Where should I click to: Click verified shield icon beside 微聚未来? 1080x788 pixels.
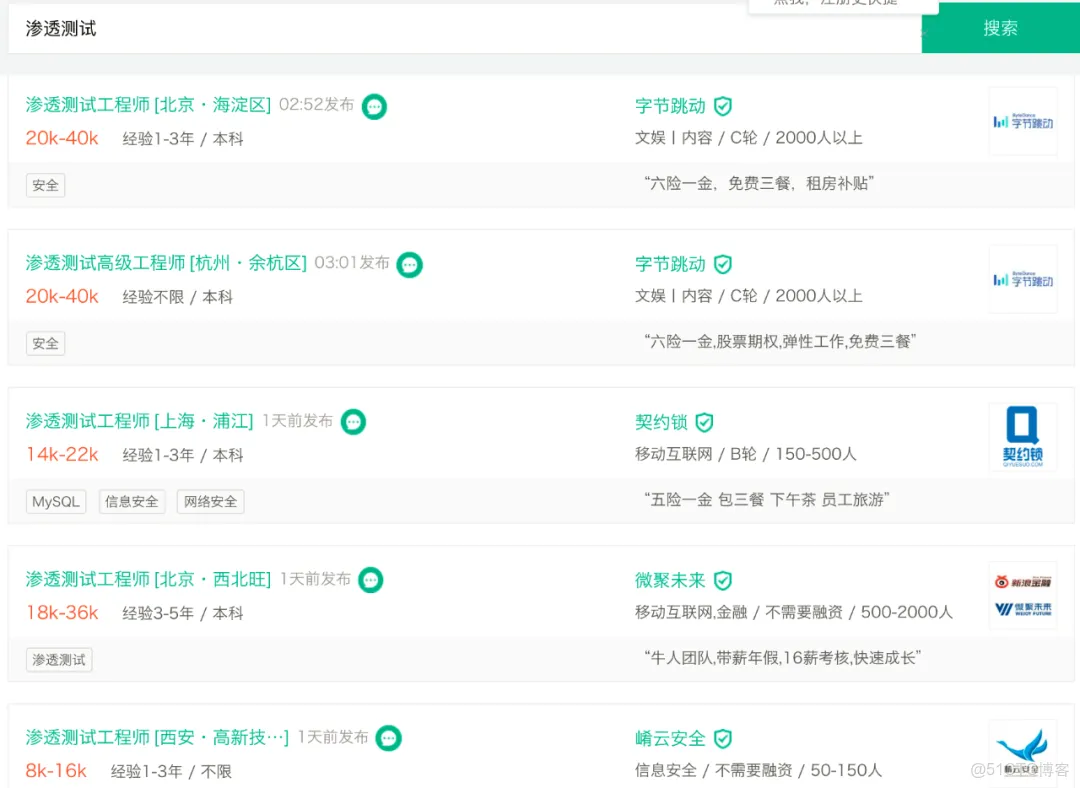point(723,581)
